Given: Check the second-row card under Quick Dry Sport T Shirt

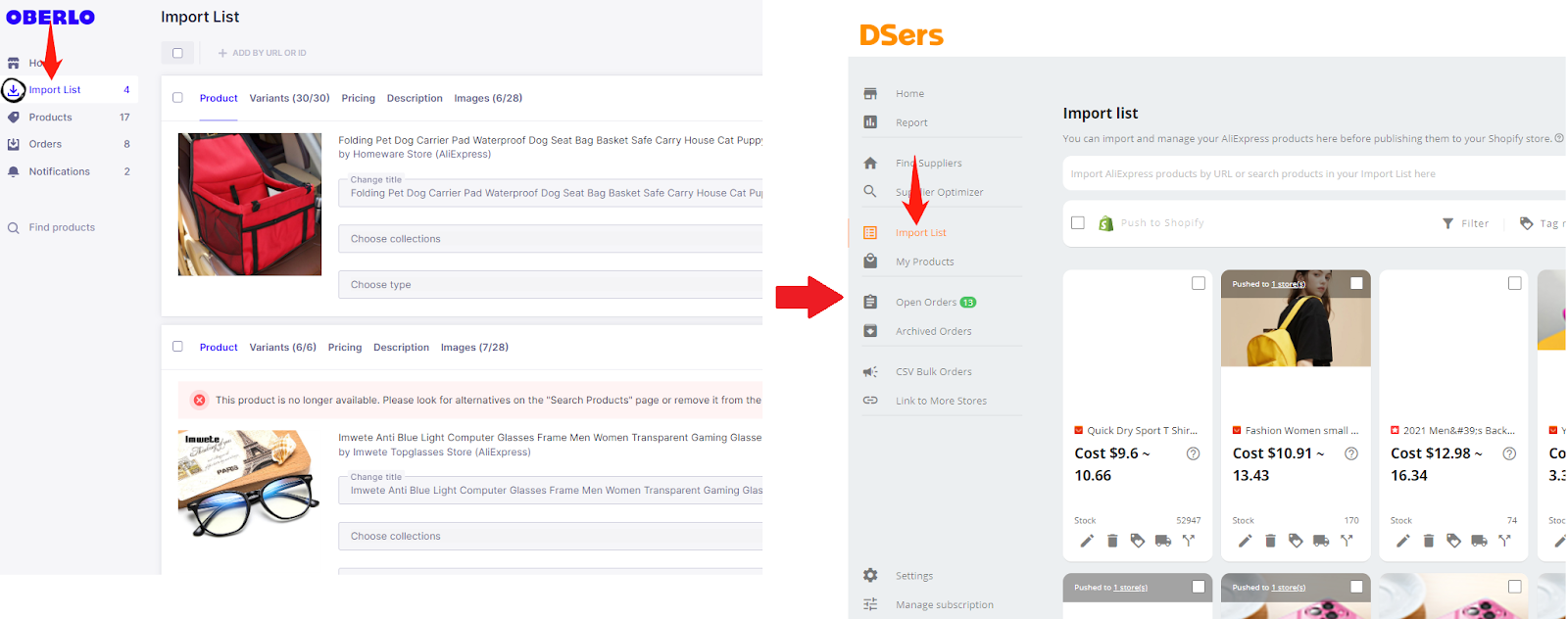Looking at the screenshot, I should [x=1199, y=587].
